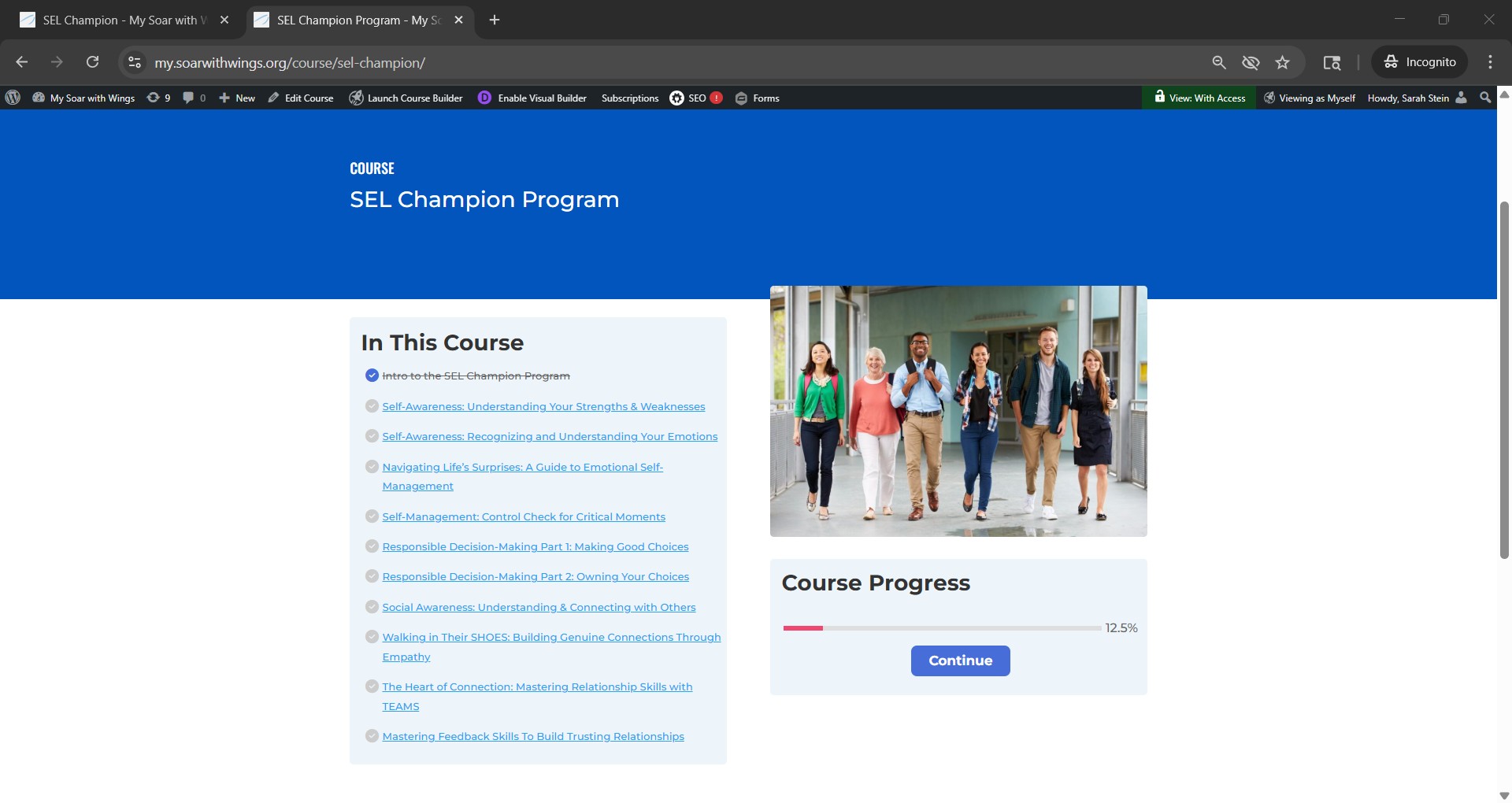
Task: Click the page vertical scrollbar thumb
Action: [x=1504, y=380]
